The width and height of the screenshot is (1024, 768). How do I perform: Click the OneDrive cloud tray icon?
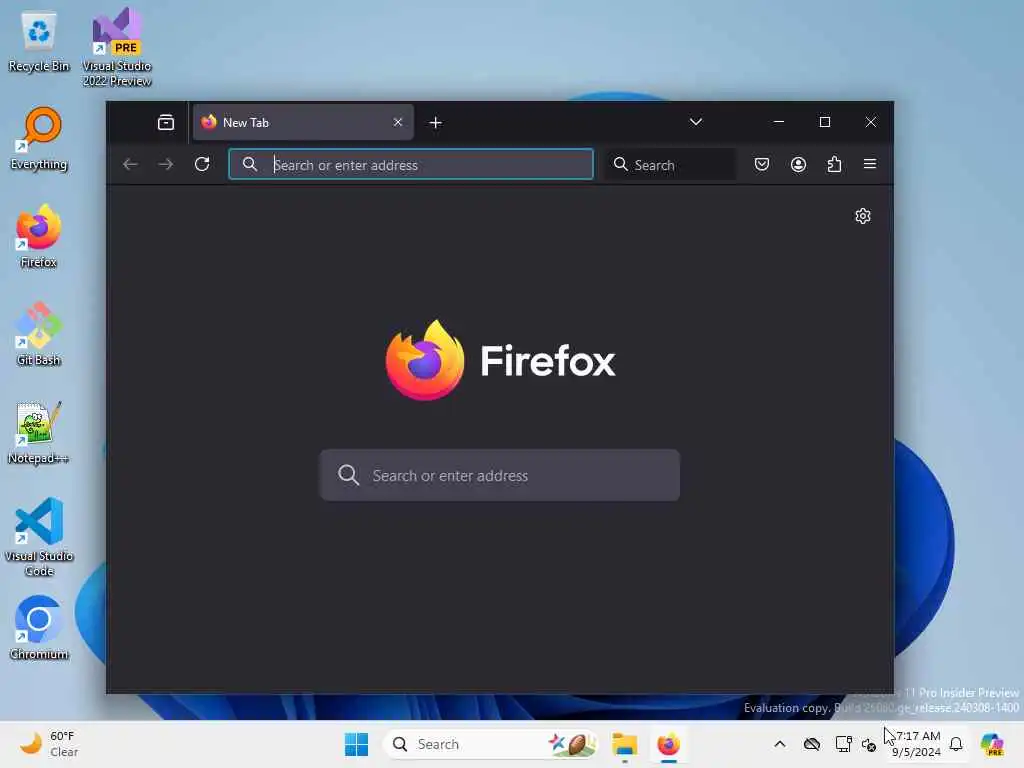[x=812, y=744]
